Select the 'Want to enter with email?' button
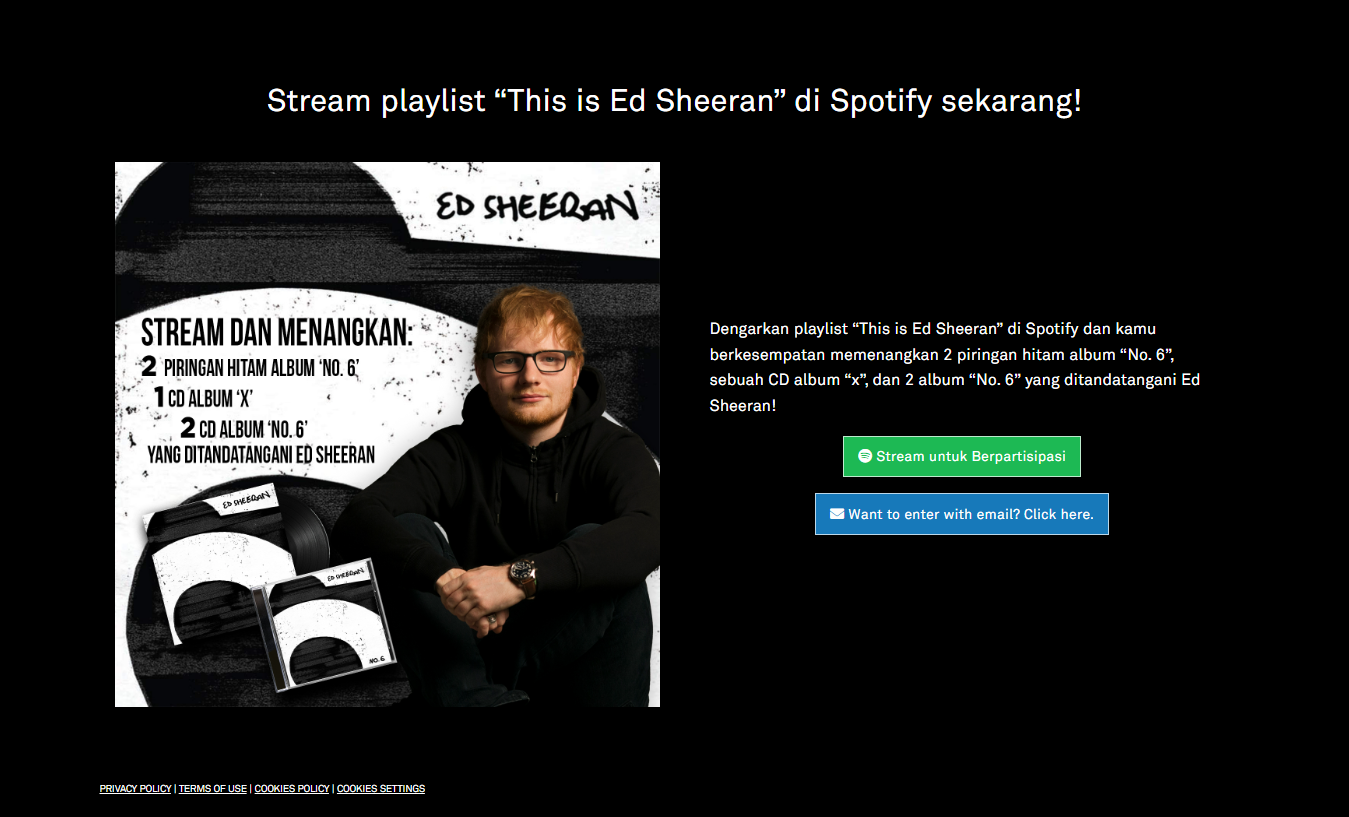The height and width of the screenshot is (817, 1349). [x=961, y=514]
